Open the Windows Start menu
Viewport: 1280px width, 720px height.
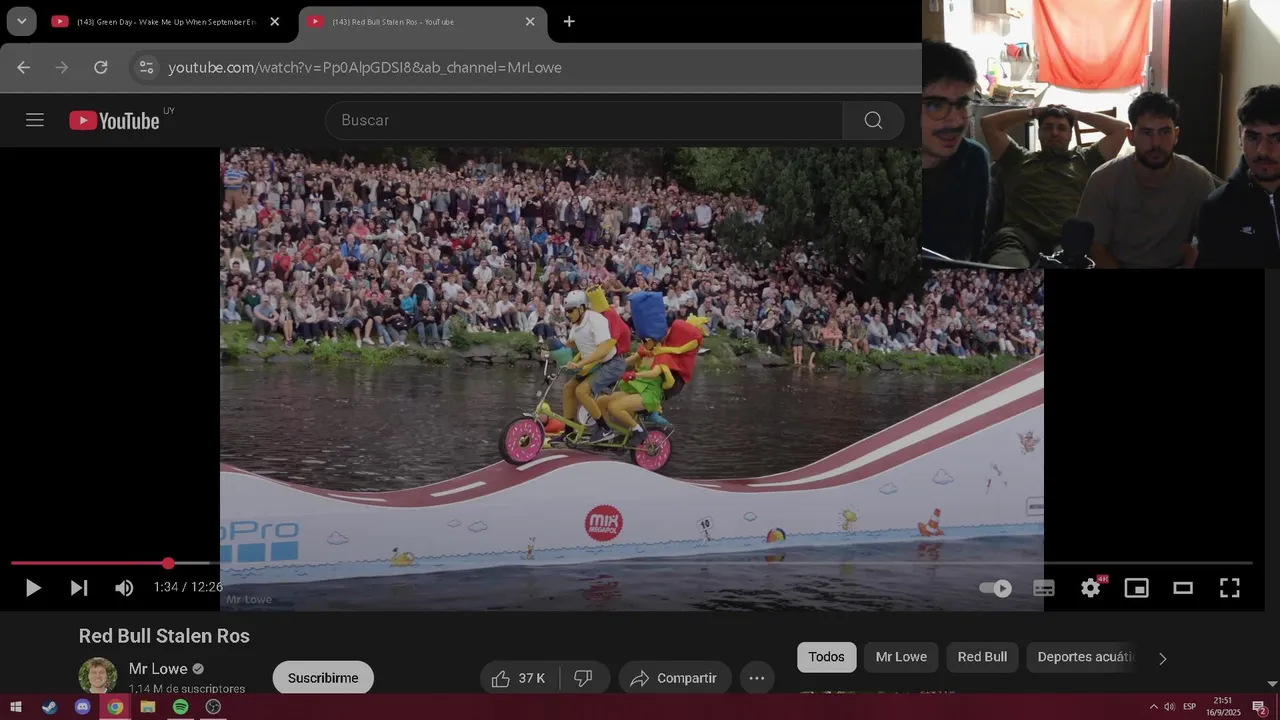click(x=16, y=707)
